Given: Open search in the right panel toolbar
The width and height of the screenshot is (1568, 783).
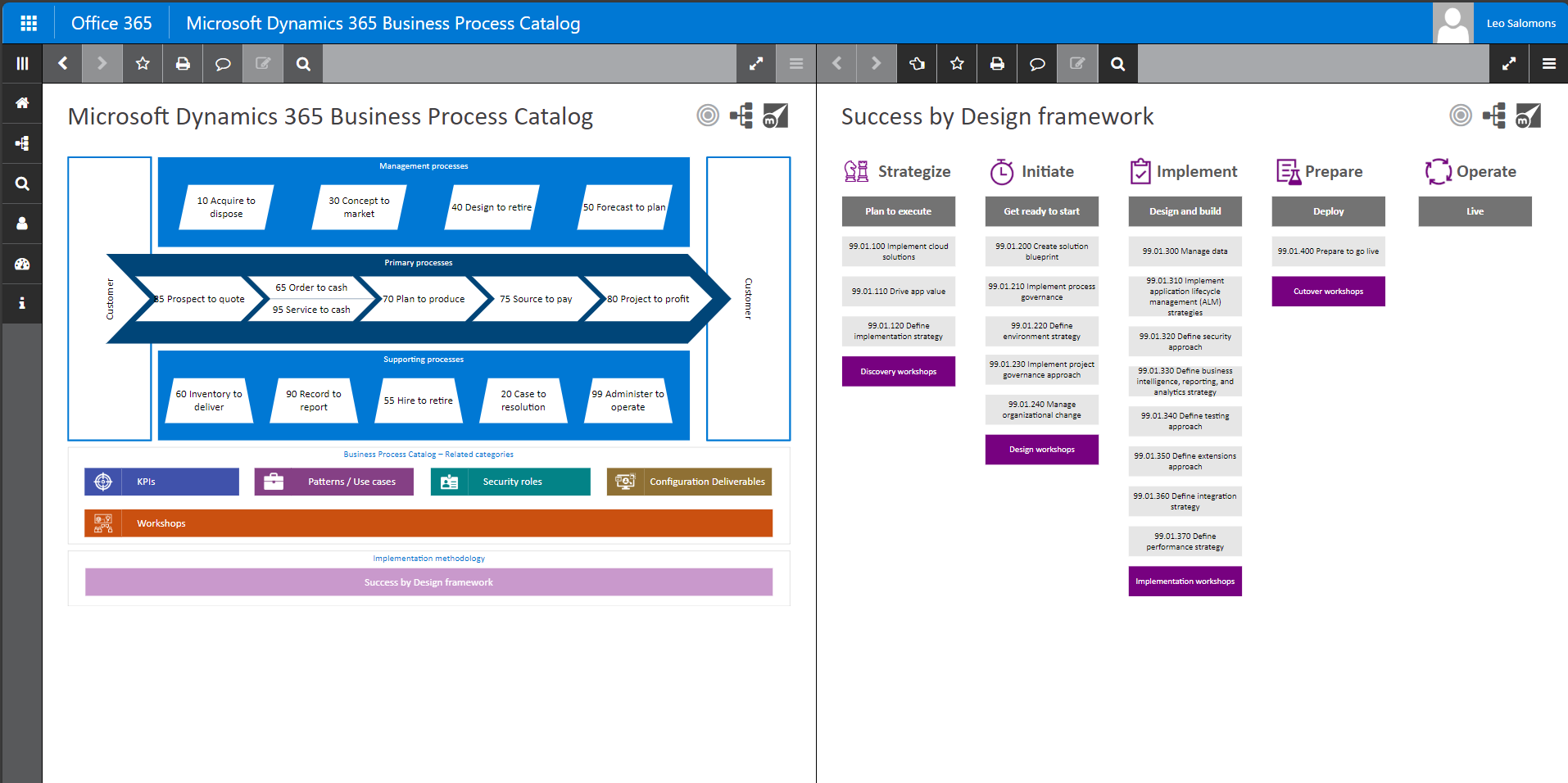Looking at the screenshot, I should click(1117, 63).
